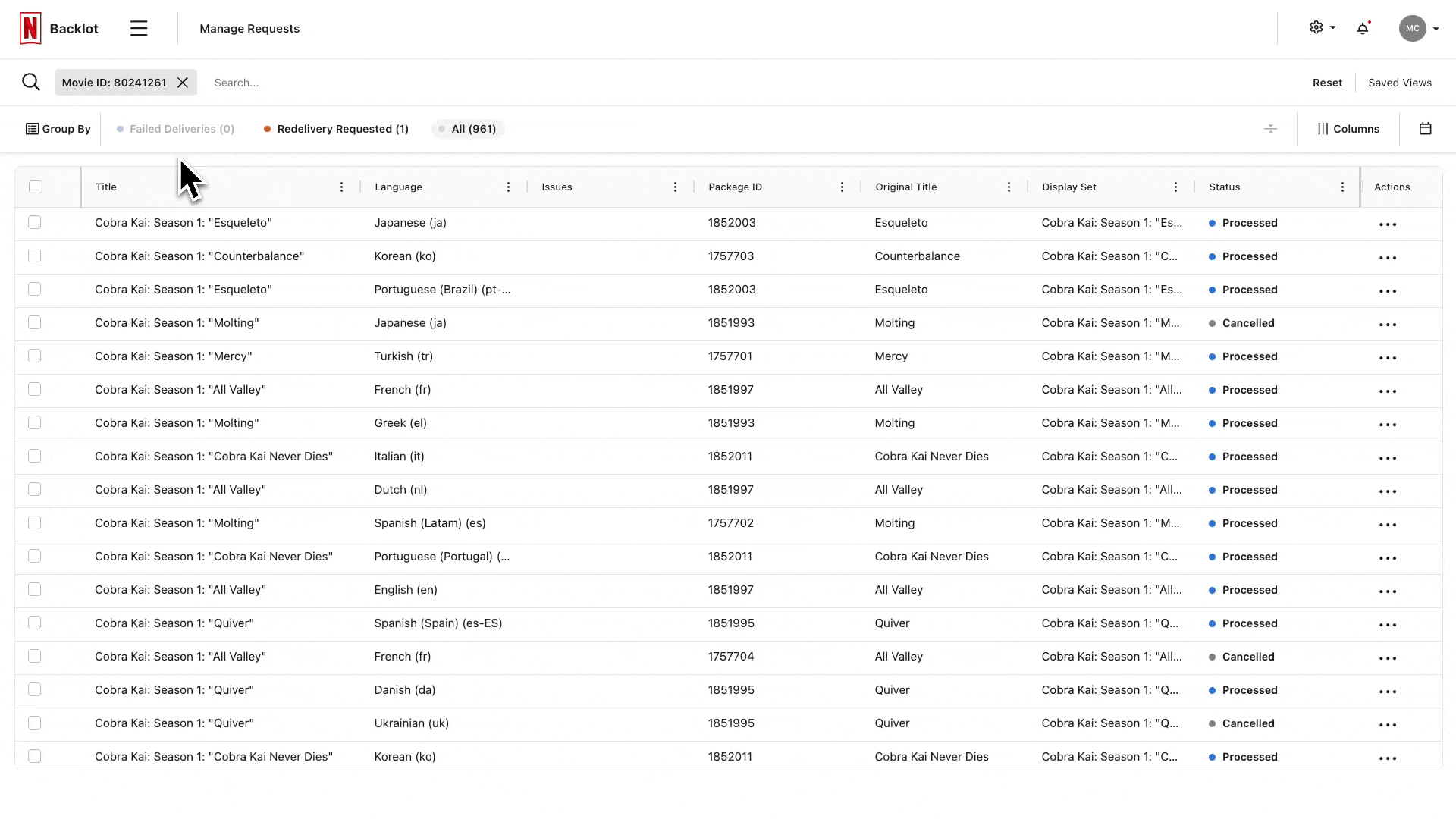Remove the Movie ID 80241261 filter chip

click(183, 82)
